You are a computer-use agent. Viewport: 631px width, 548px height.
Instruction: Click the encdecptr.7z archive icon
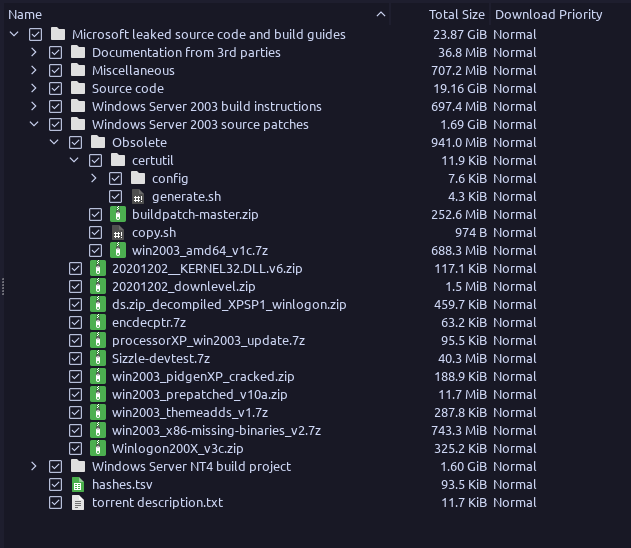pos(98,322)
